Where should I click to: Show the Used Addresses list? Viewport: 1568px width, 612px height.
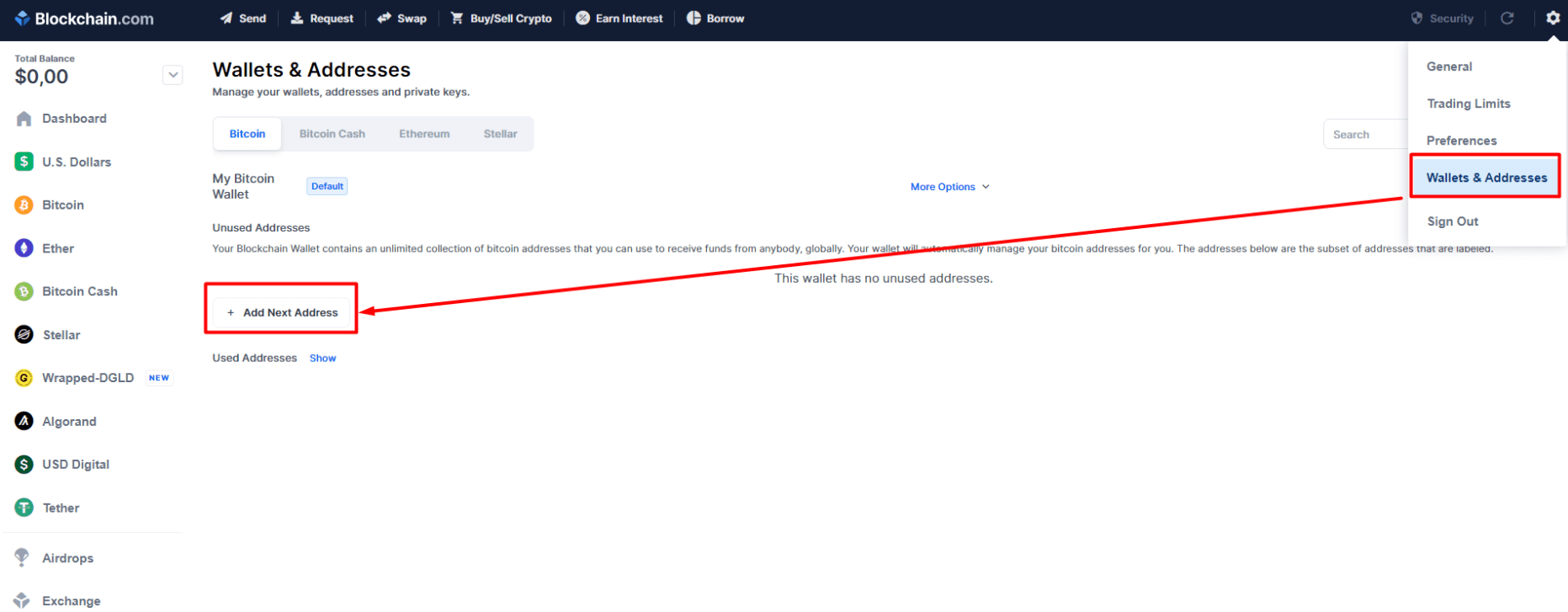pos(322,358)
